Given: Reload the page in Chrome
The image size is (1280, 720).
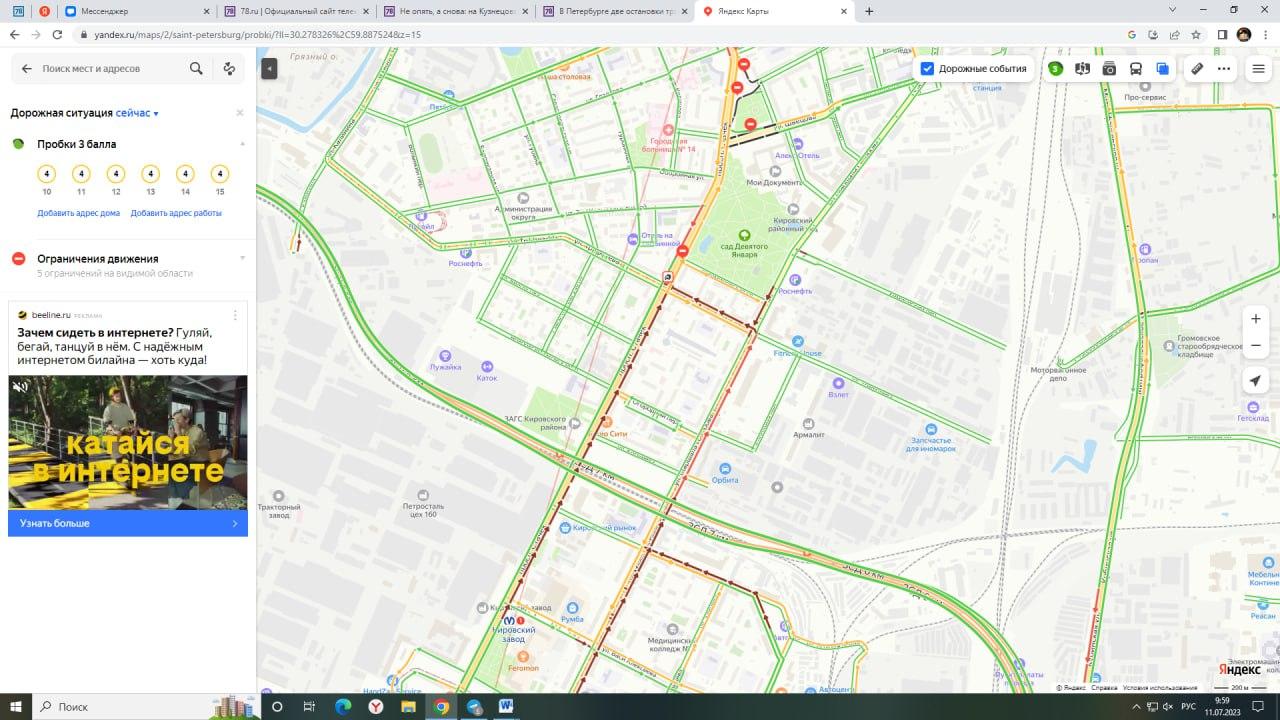Looking at the screenshot, I should coord(58,34).
